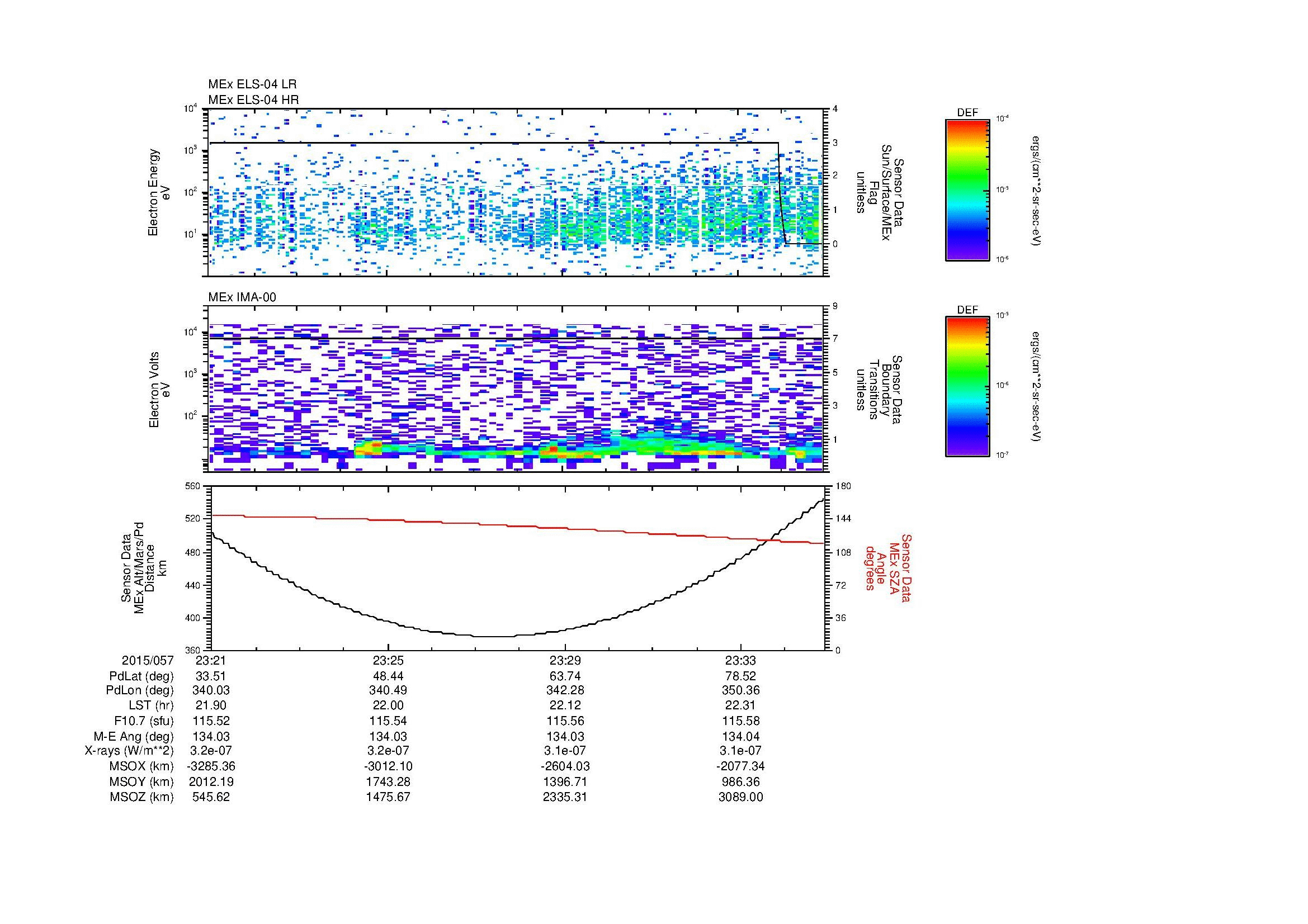This screenshot has width=1308, height=924.
Task: Click M-E Ang value 134.04
Action: pyautogui.click(x=740, y=737)
